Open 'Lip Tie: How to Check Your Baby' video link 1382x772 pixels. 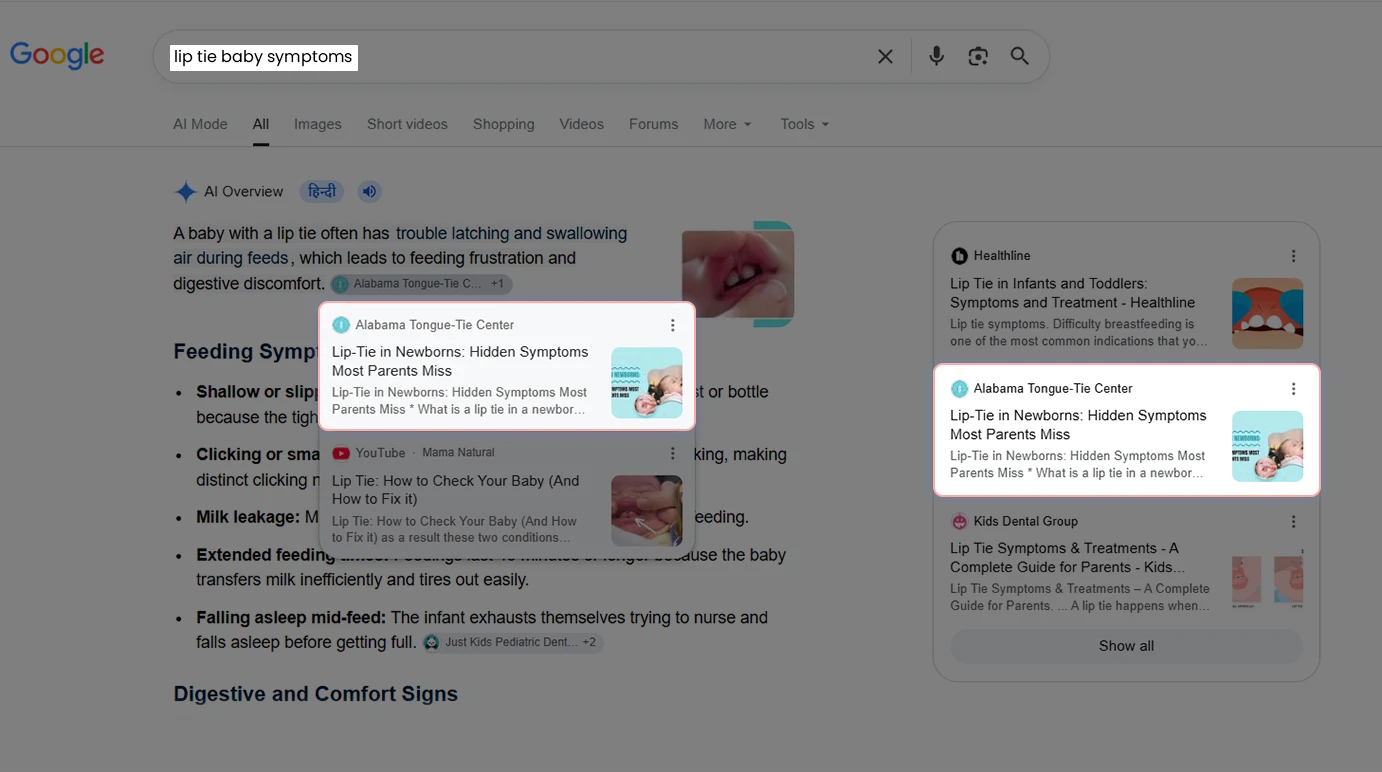click(x=456, y=490)
